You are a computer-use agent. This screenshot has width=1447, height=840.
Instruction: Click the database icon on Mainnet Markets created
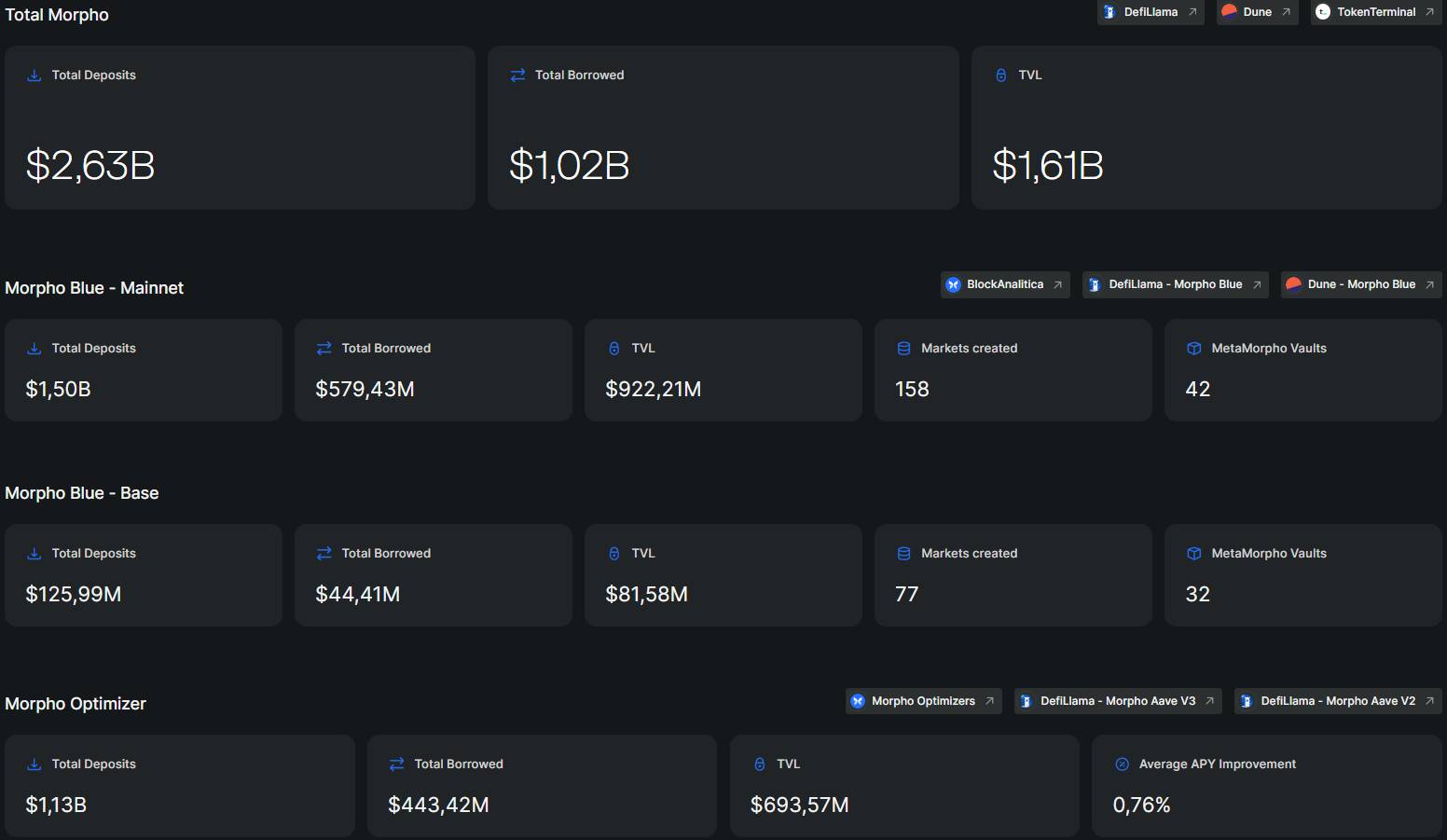pyautogui.click(x=904, y=349)
